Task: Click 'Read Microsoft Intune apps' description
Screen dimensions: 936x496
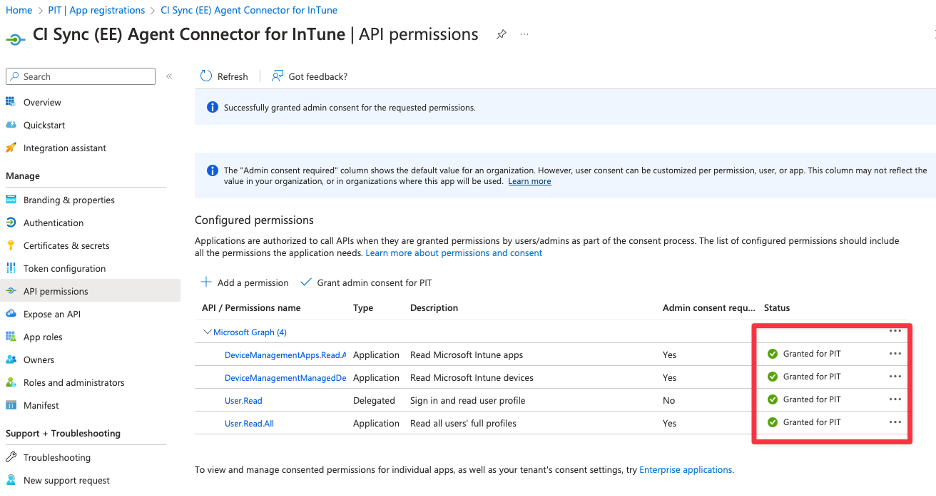Action: [x=466, y=355]
